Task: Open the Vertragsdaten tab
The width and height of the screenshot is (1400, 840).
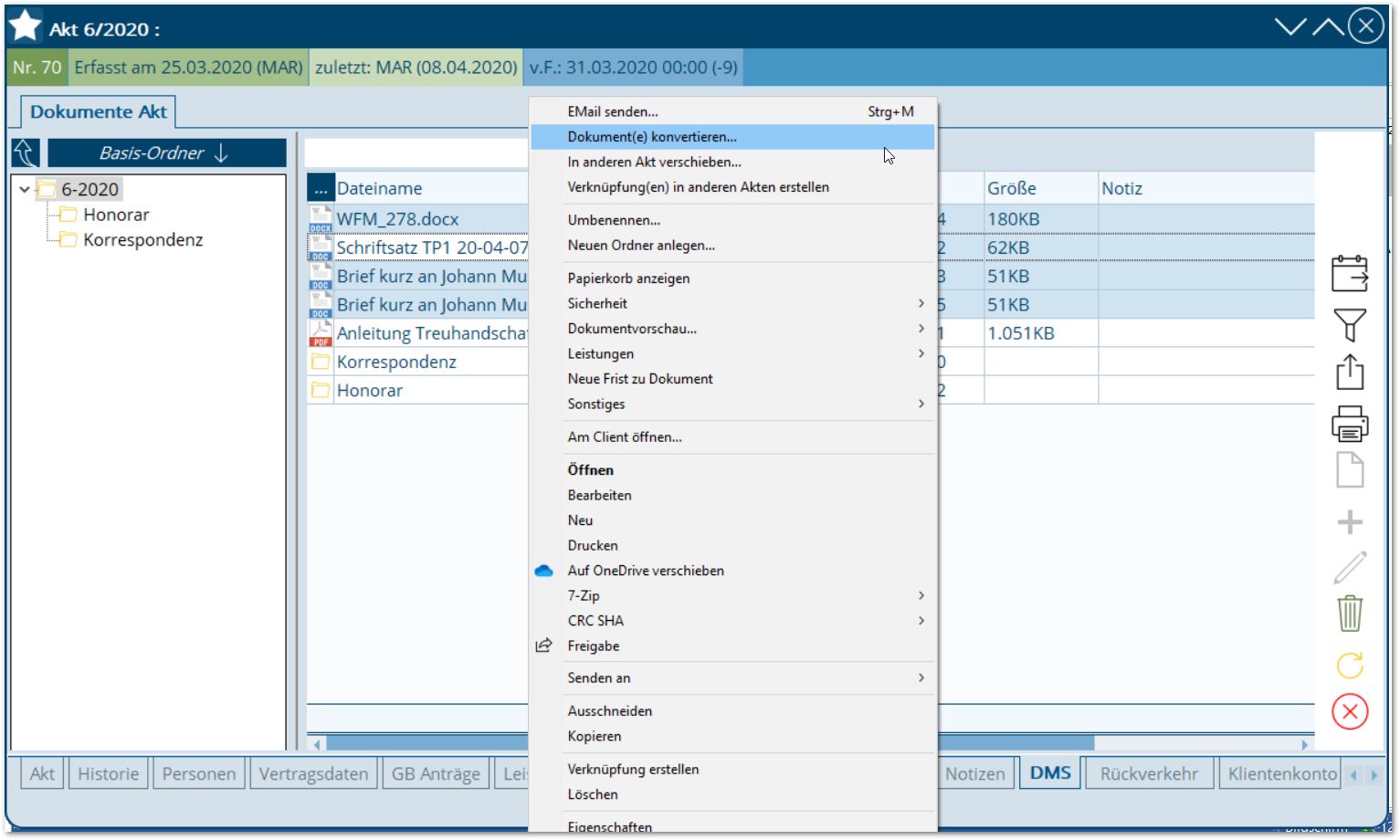Action: 313,773
